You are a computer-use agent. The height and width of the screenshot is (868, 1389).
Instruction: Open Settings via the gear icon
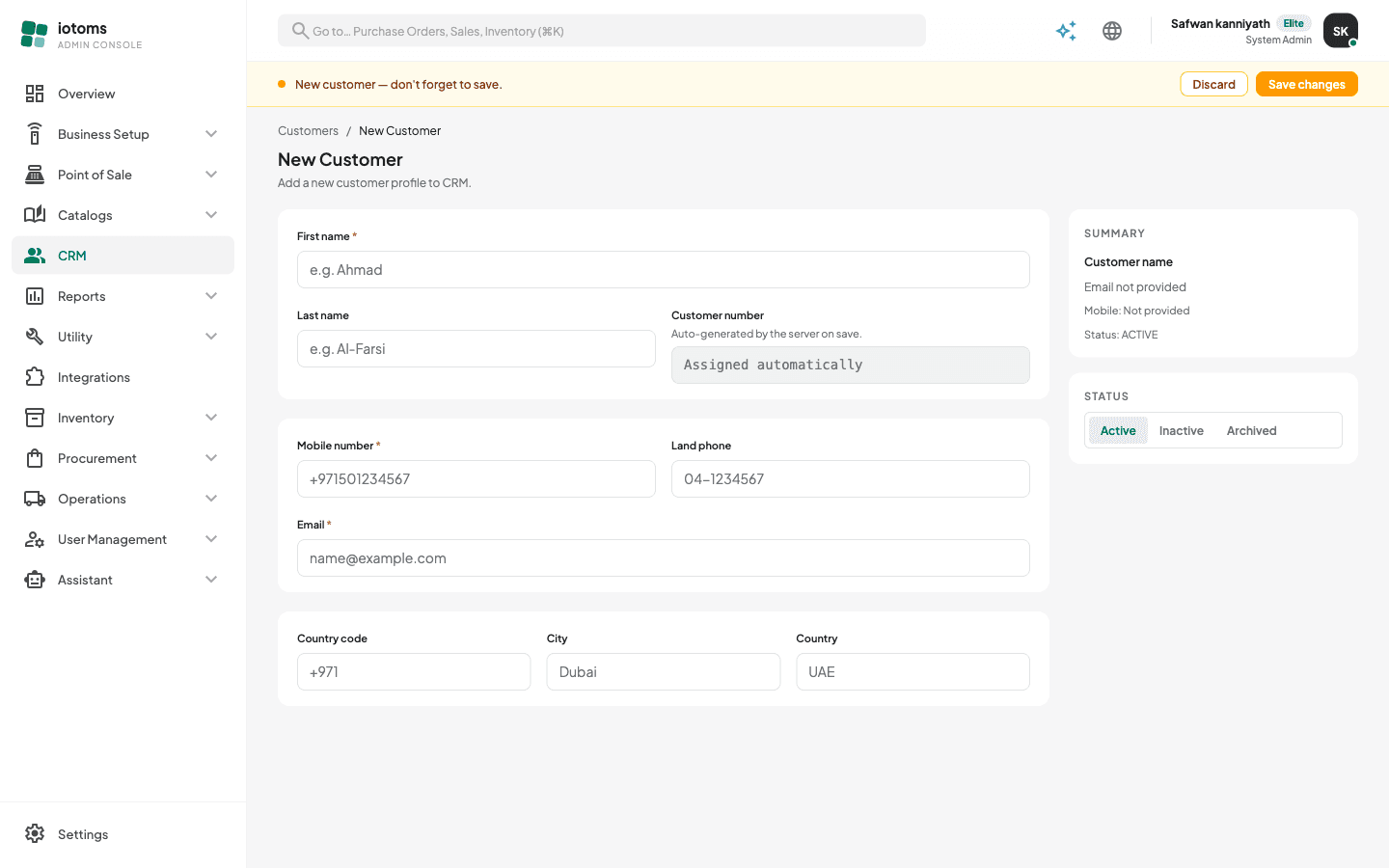pyautogui.click(x=35, y=834)
